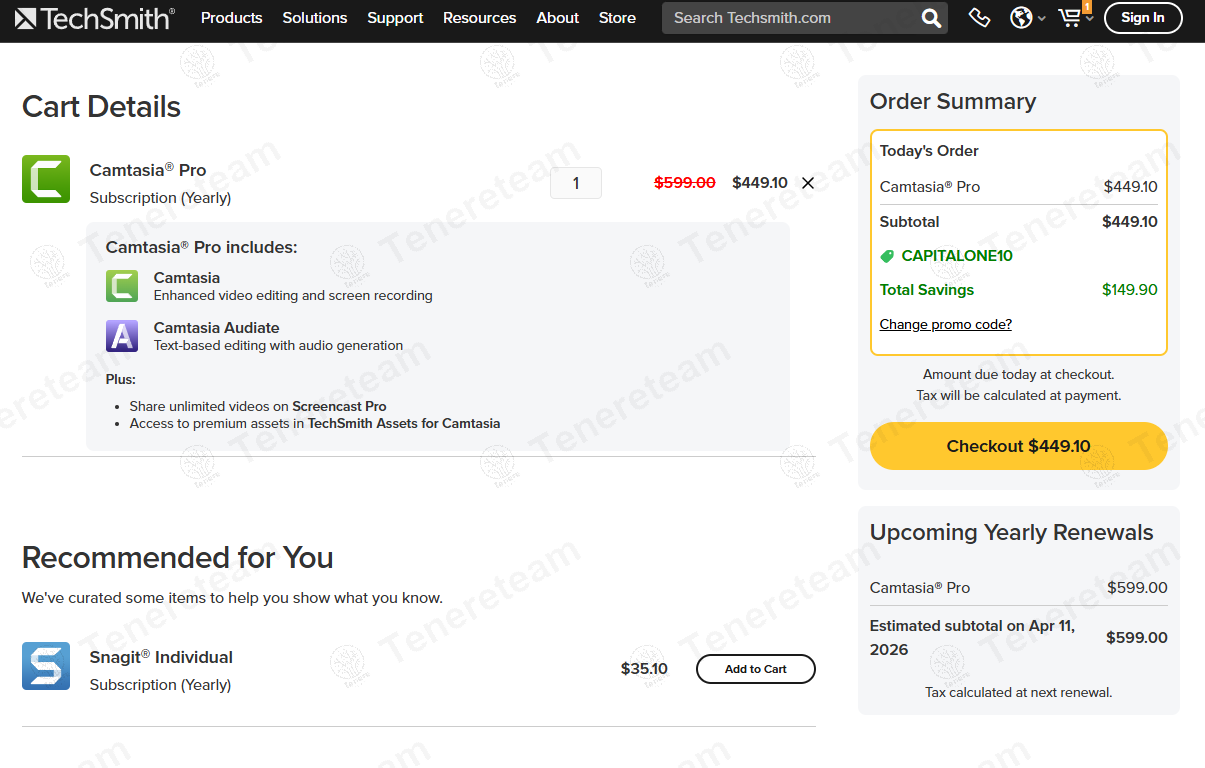Click the Today's Order label
This screenshot has width=1205, height=768.
coord(929,151)
